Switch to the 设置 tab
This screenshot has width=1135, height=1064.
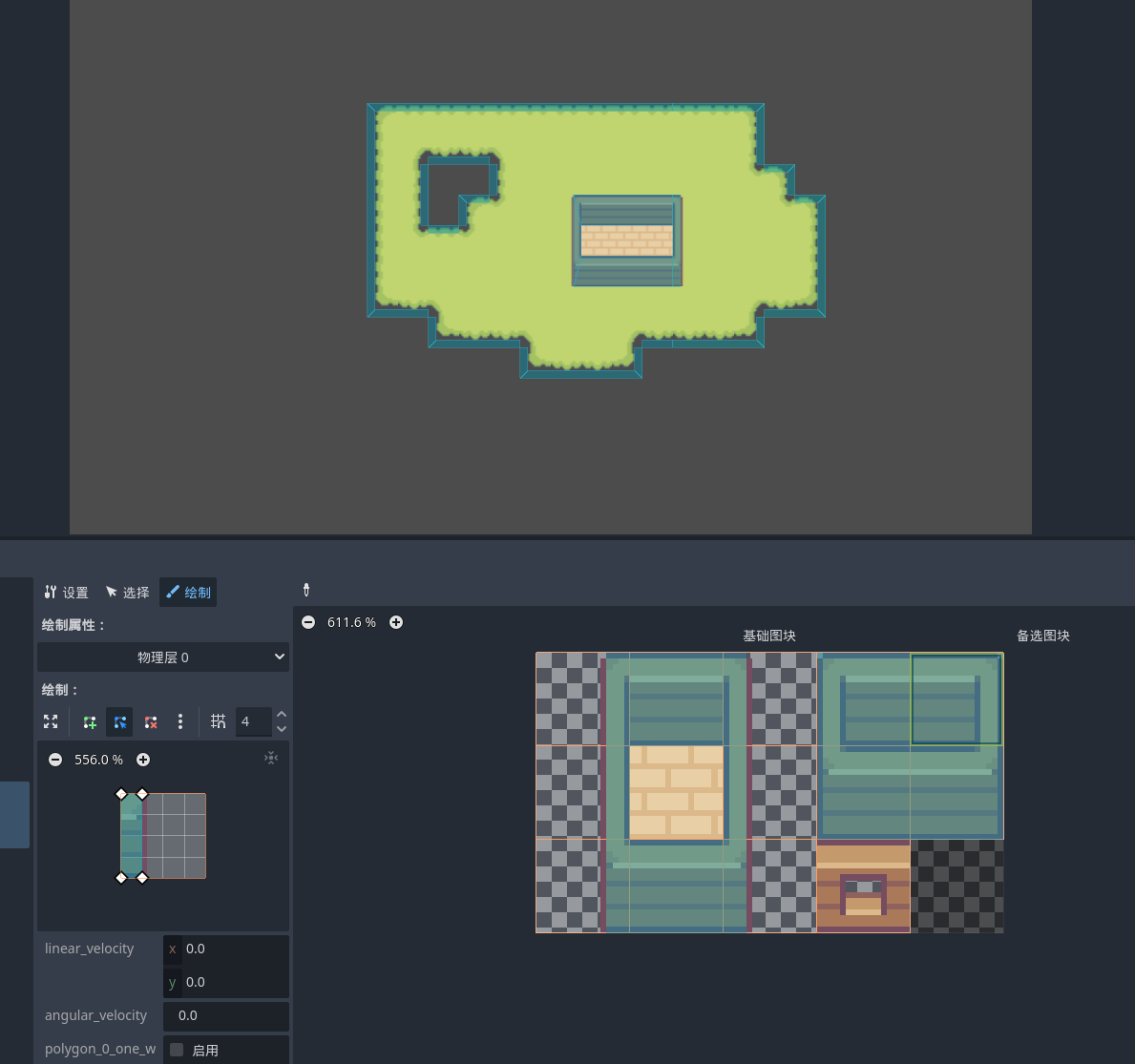[66, 593]
